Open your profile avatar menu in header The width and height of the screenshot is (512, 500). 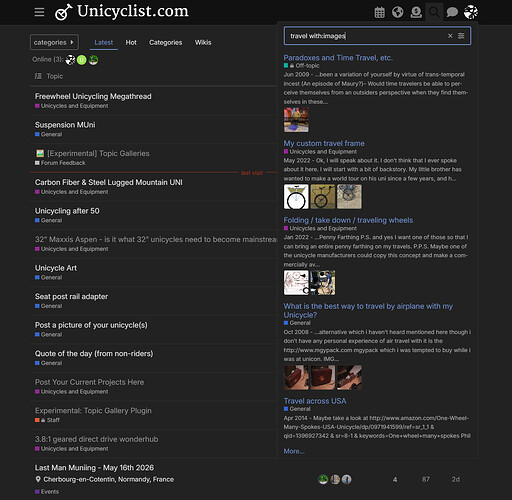(471, 12)
